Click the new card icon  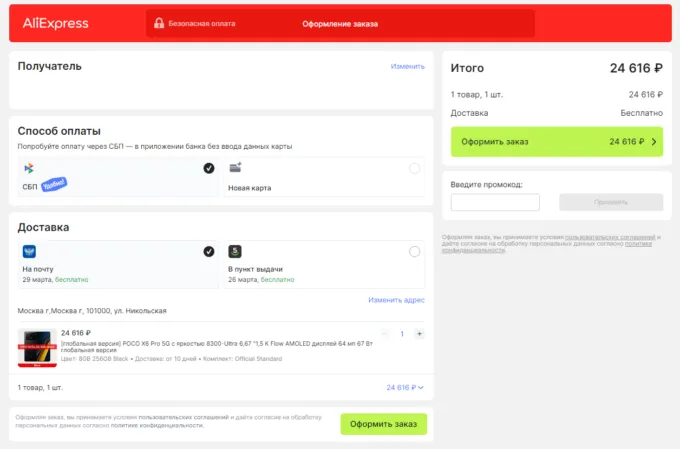235,168
